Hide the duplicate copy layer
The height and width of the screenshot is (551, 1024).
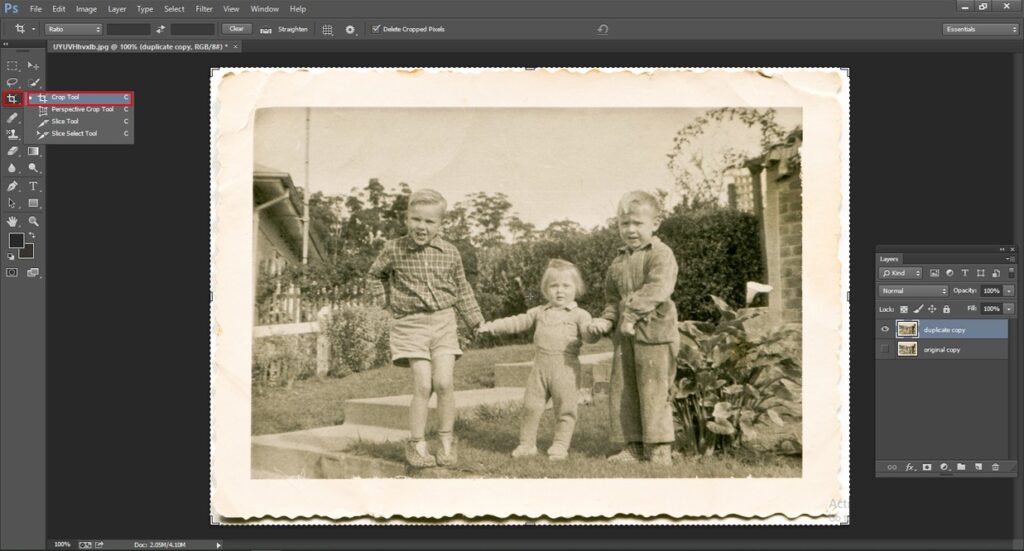point(885,330)
